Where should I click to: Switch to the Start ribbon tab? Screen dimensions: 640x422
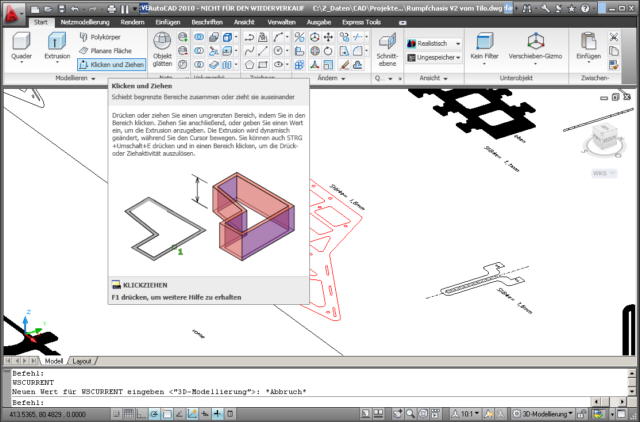[x=40, y=22]
